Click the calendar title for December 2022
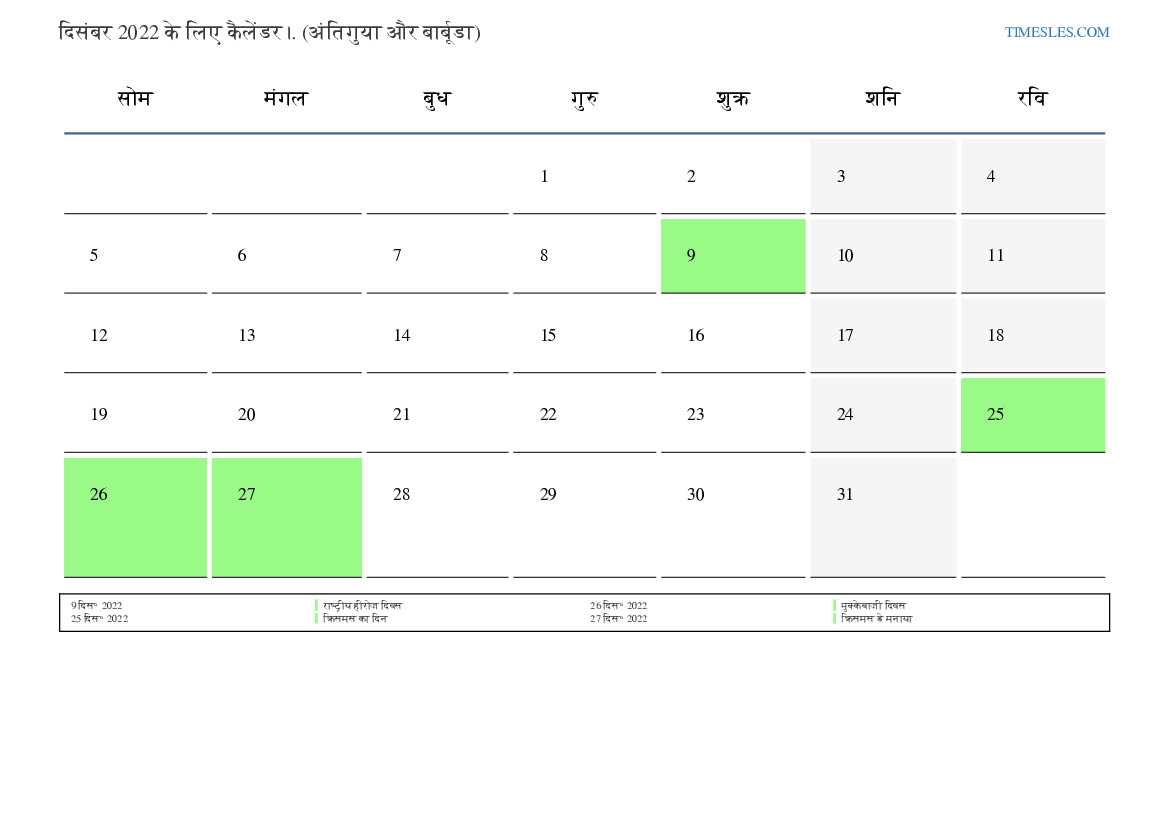The height and width of the screenshot is (827, 1169). tap(270, 32)
